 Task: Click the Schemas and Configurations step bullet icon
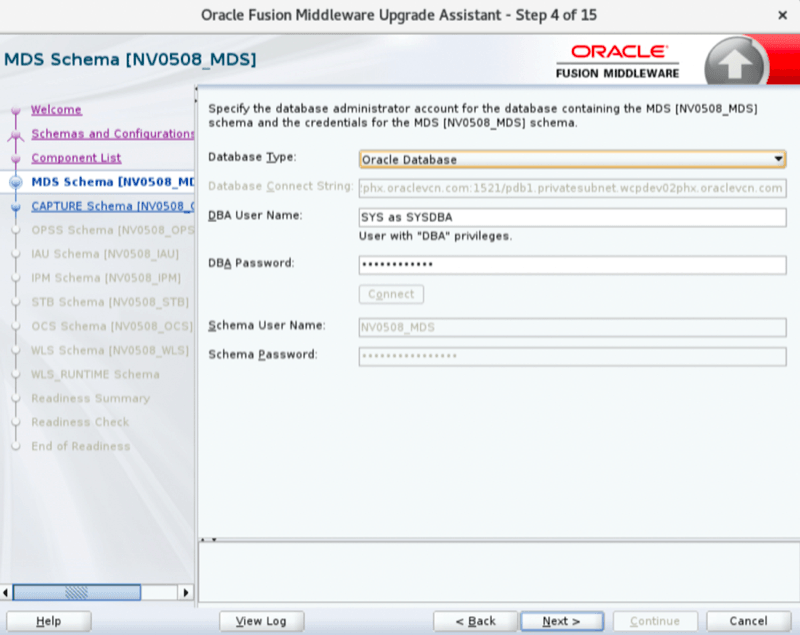pos(16,135)
